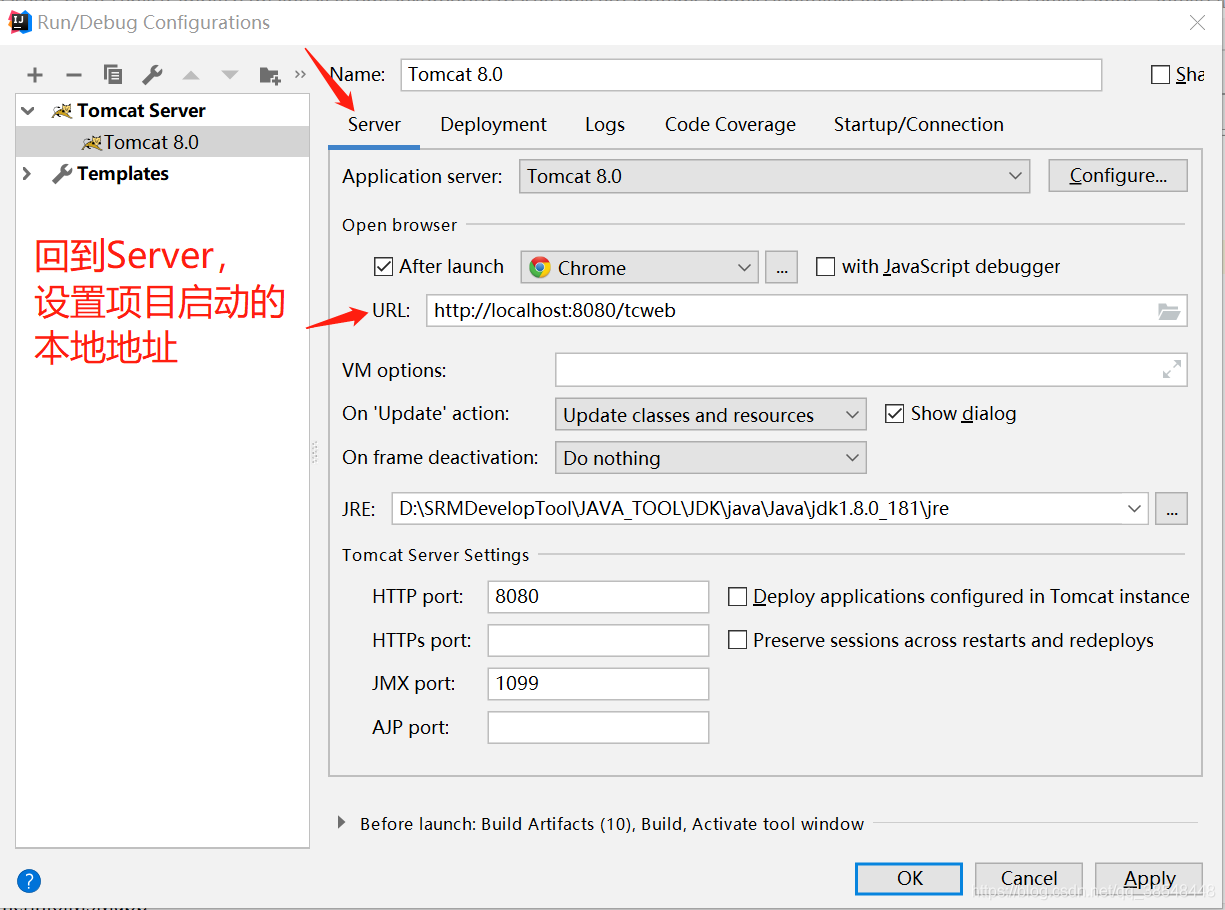Move configuration down arrow
This screenshot has height=910, width=1225.
pyautogui.click(x=230, y=75)
